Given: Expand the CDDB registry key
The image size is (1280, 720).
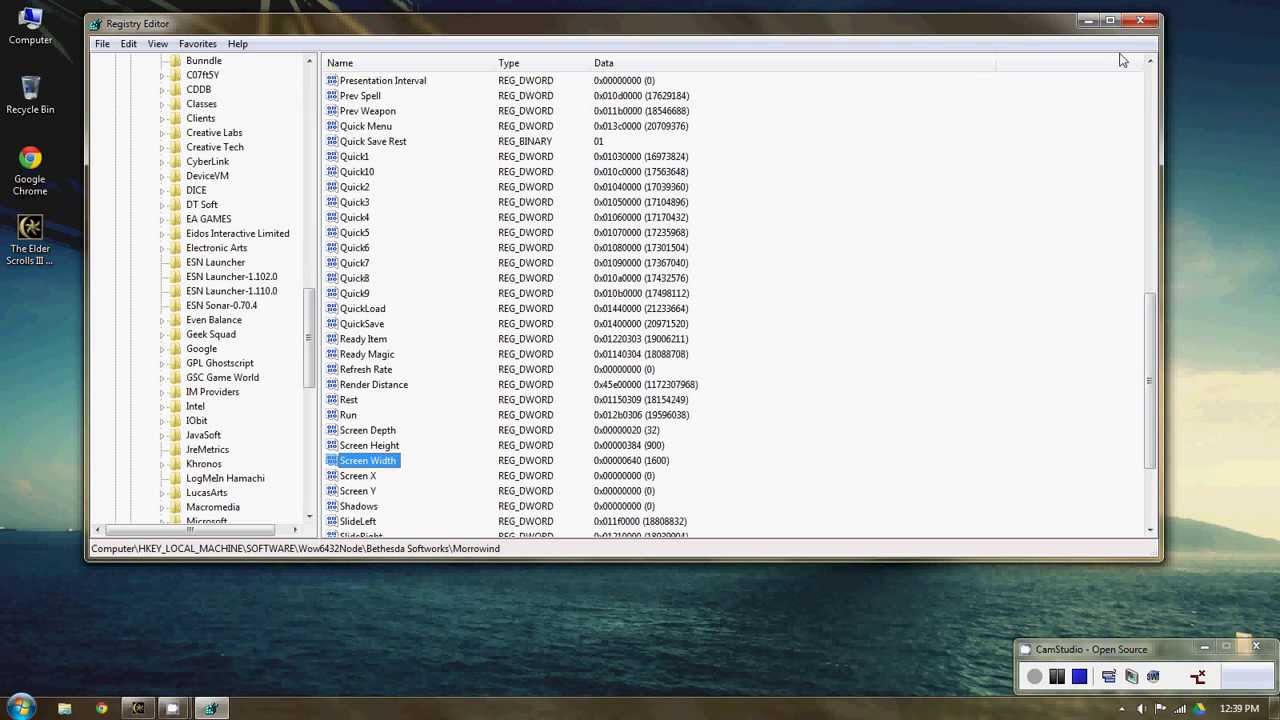Looking at the screenshot, I should tap(162, 90).
